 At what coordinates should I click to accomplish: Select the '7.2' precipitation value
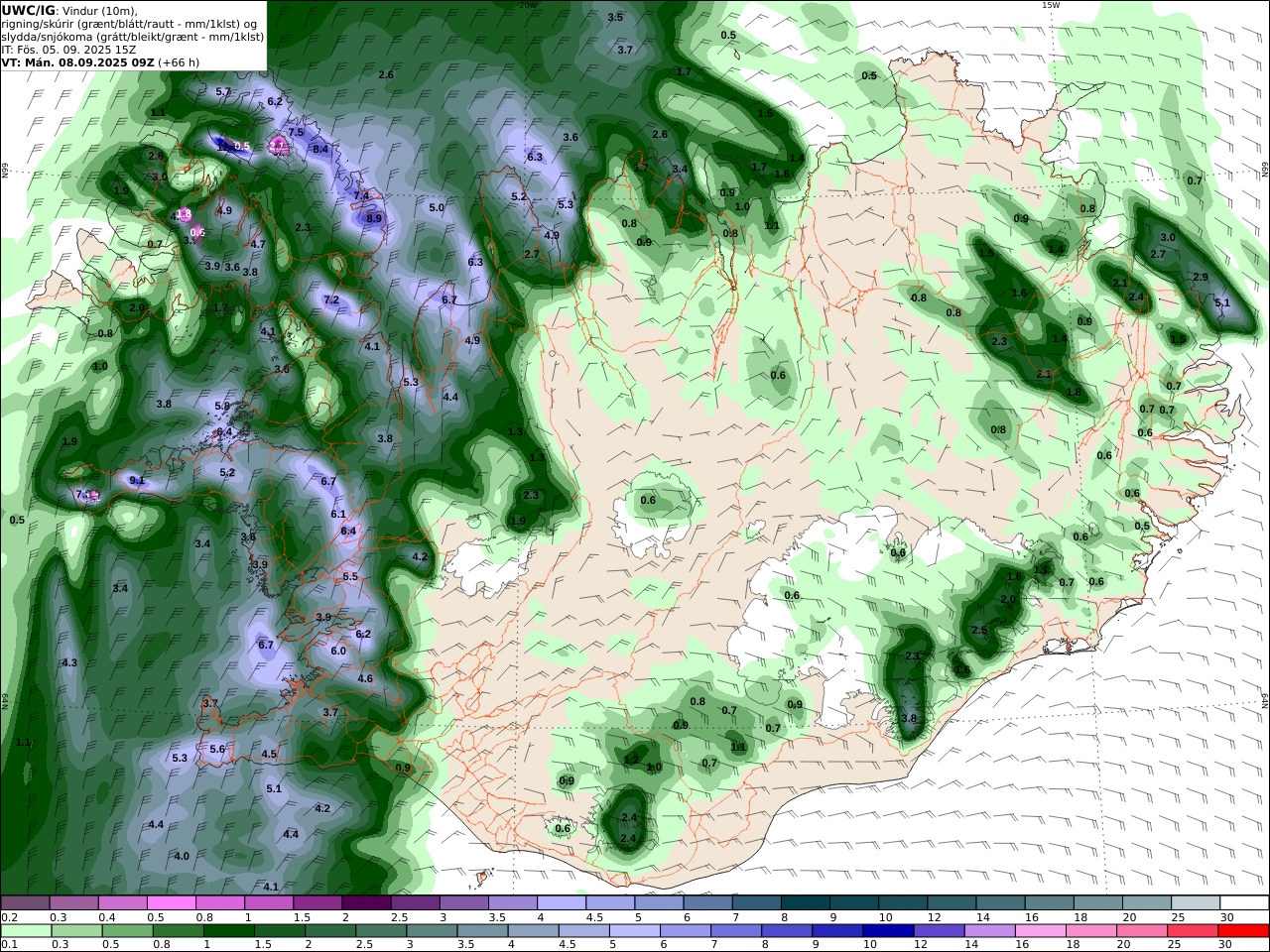coord(331,299)
